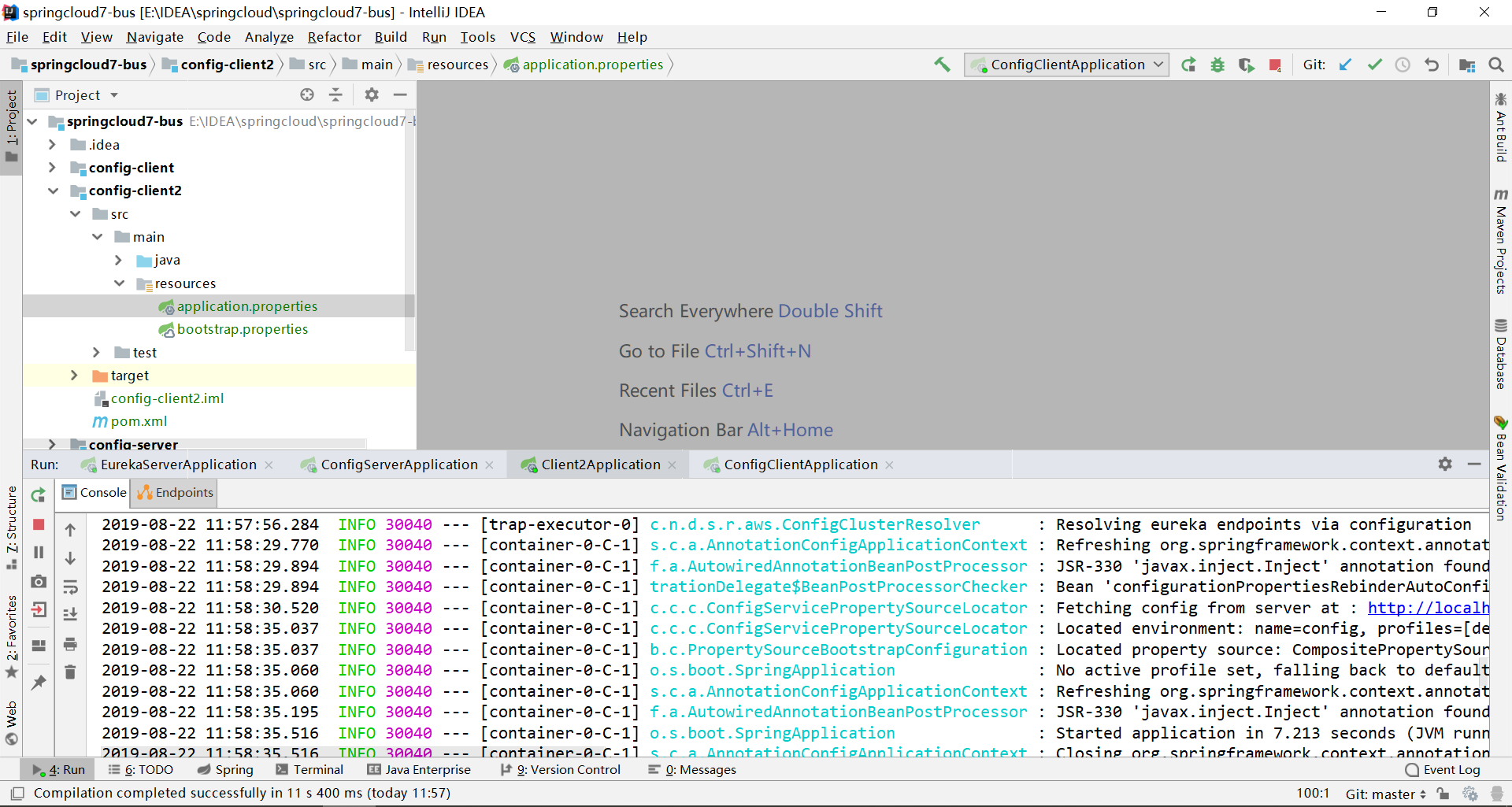Revert changes with the undo arrow icon
This screenshot has height=807, width=1512.
[1432, 65]
